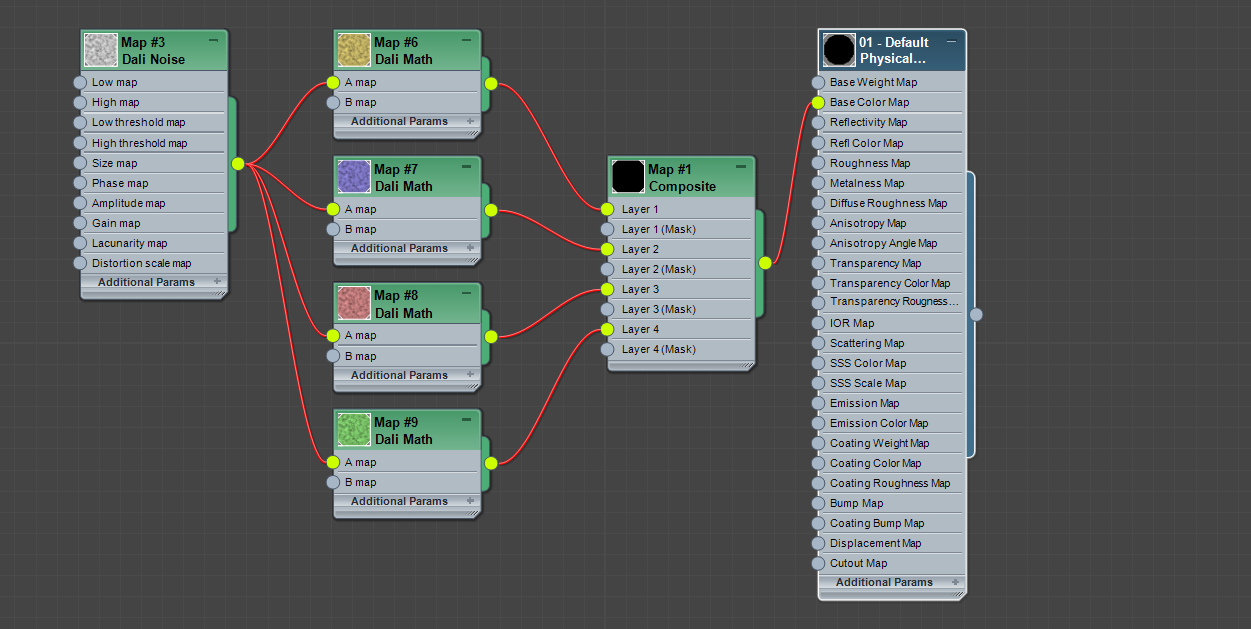Select the Gain map slot row
This screenshot has height=629, width=1251.
pos(153,223)
